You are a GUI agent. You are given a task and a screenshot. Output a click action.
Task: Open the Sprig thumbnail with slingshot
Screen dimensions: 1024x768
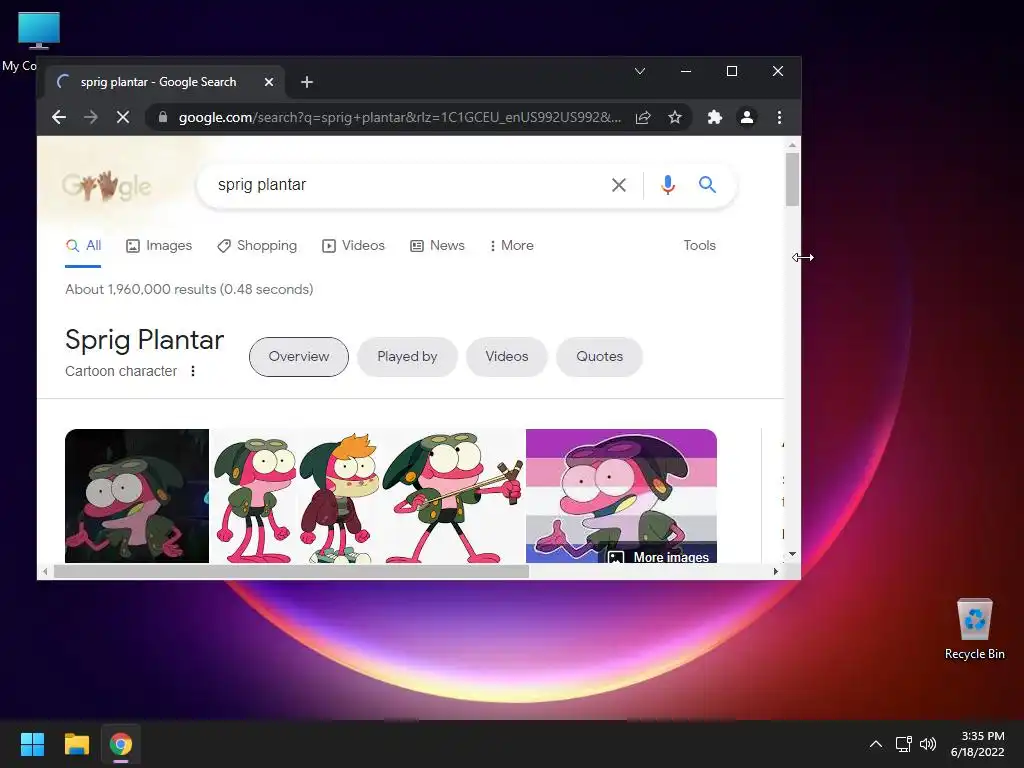click(453, 496)
